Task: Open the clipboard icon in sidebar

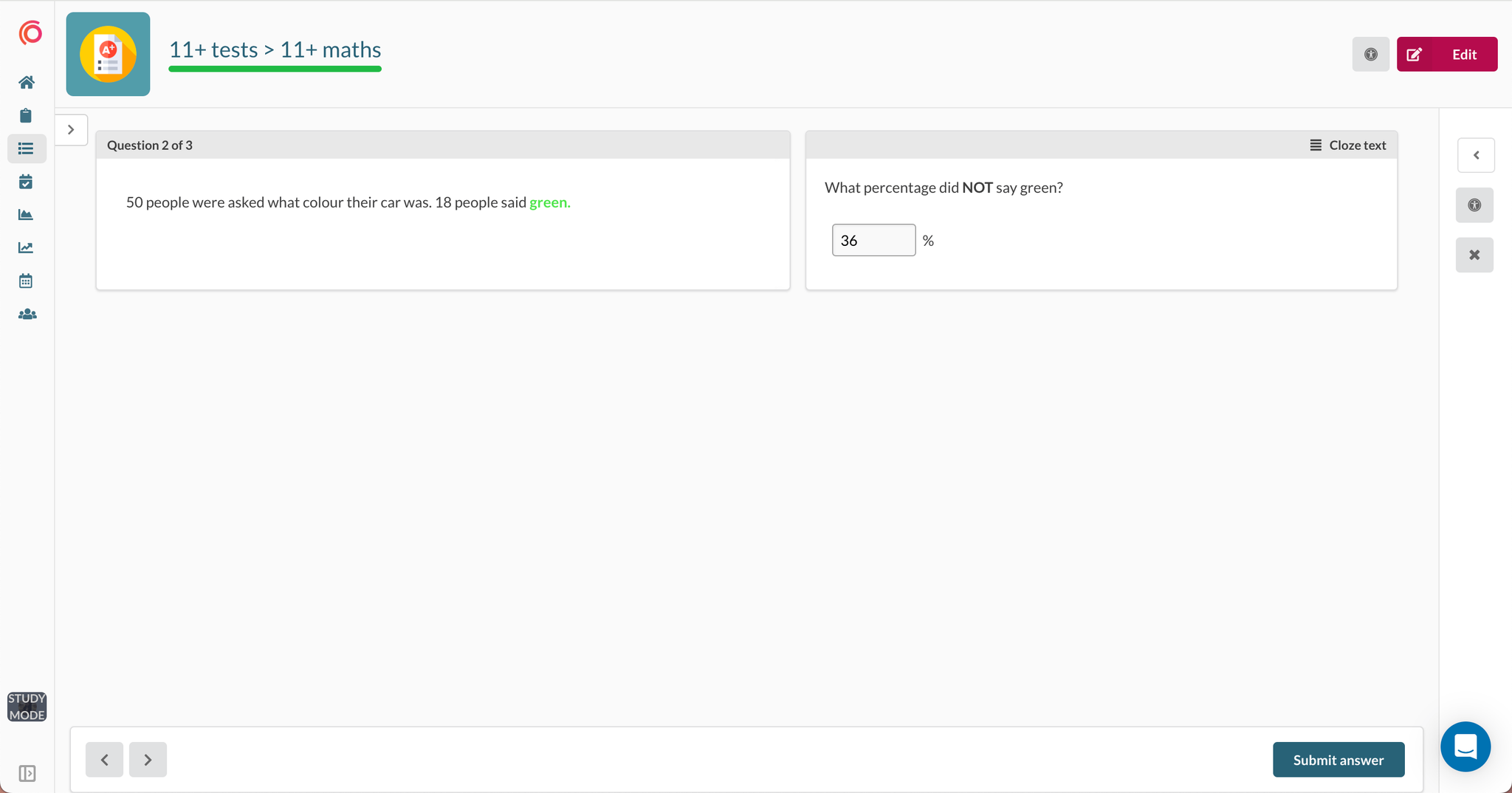Action: point(26,115)
